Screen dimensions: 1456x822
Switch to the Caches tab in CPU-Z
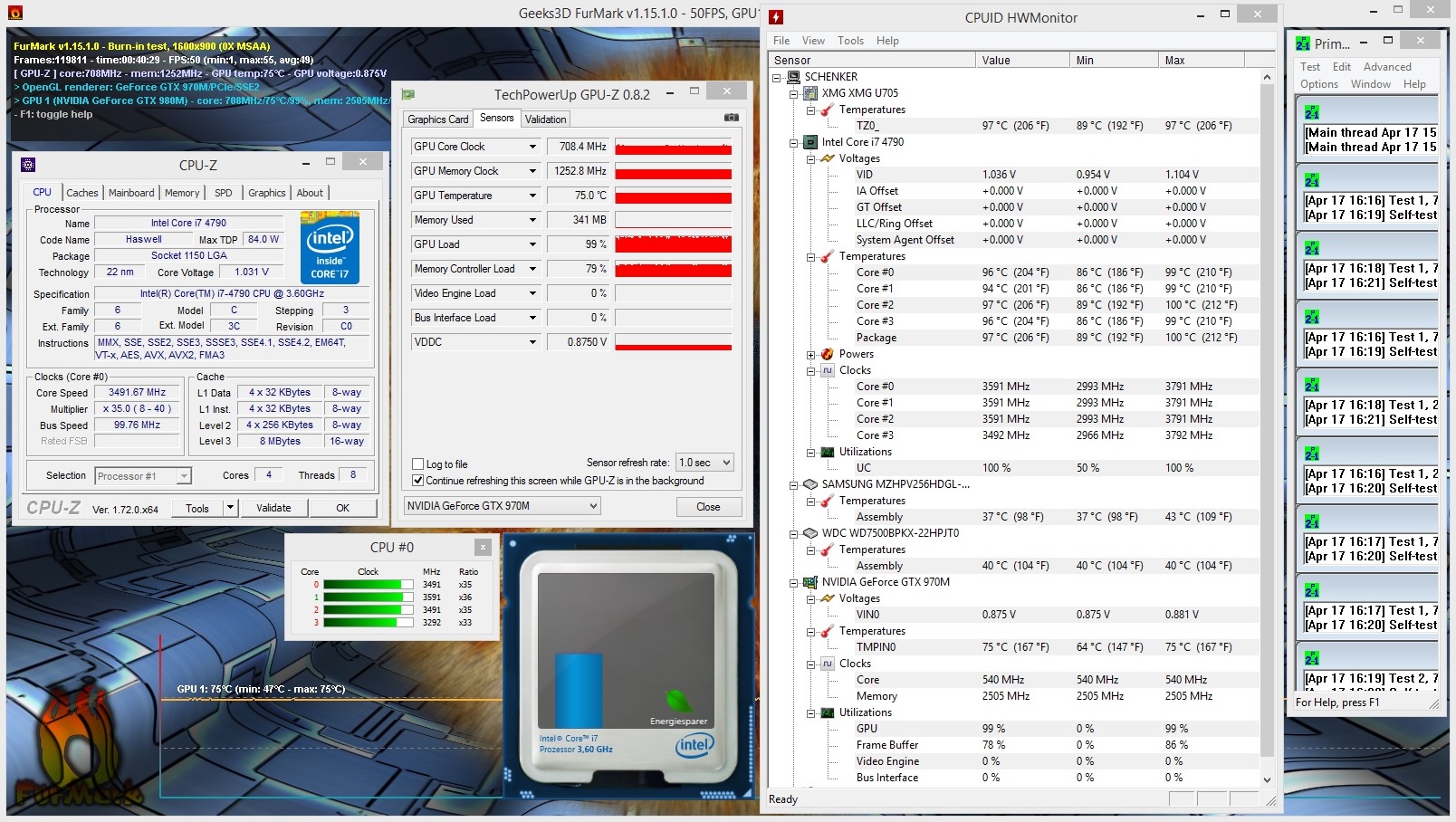click(82, 193)
